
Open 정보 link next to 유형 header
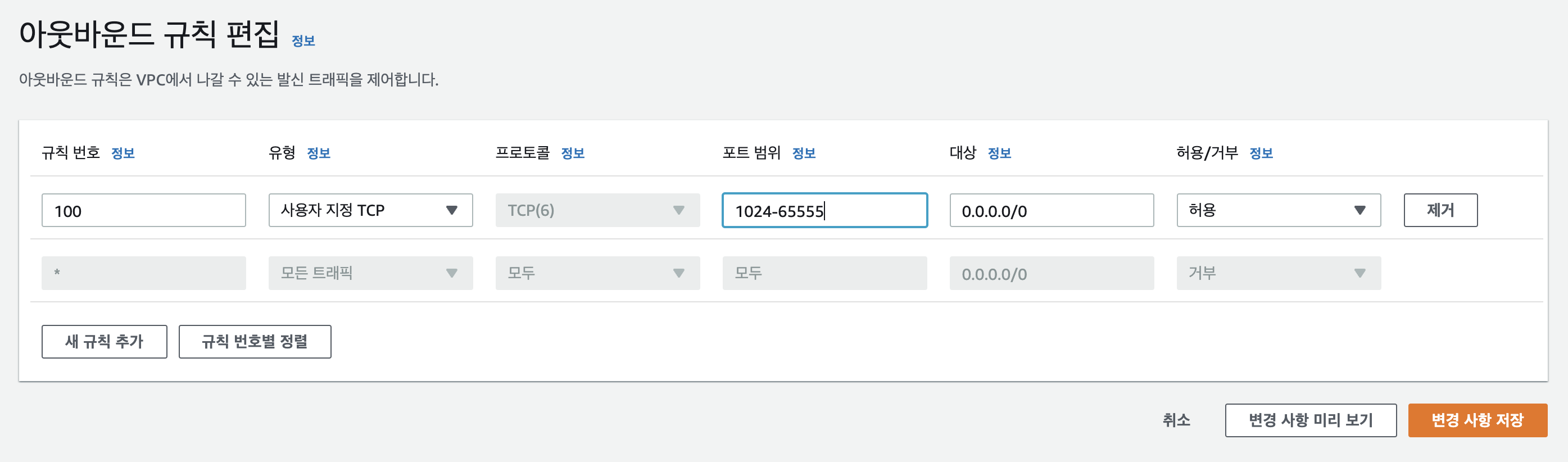pos(318,153)
